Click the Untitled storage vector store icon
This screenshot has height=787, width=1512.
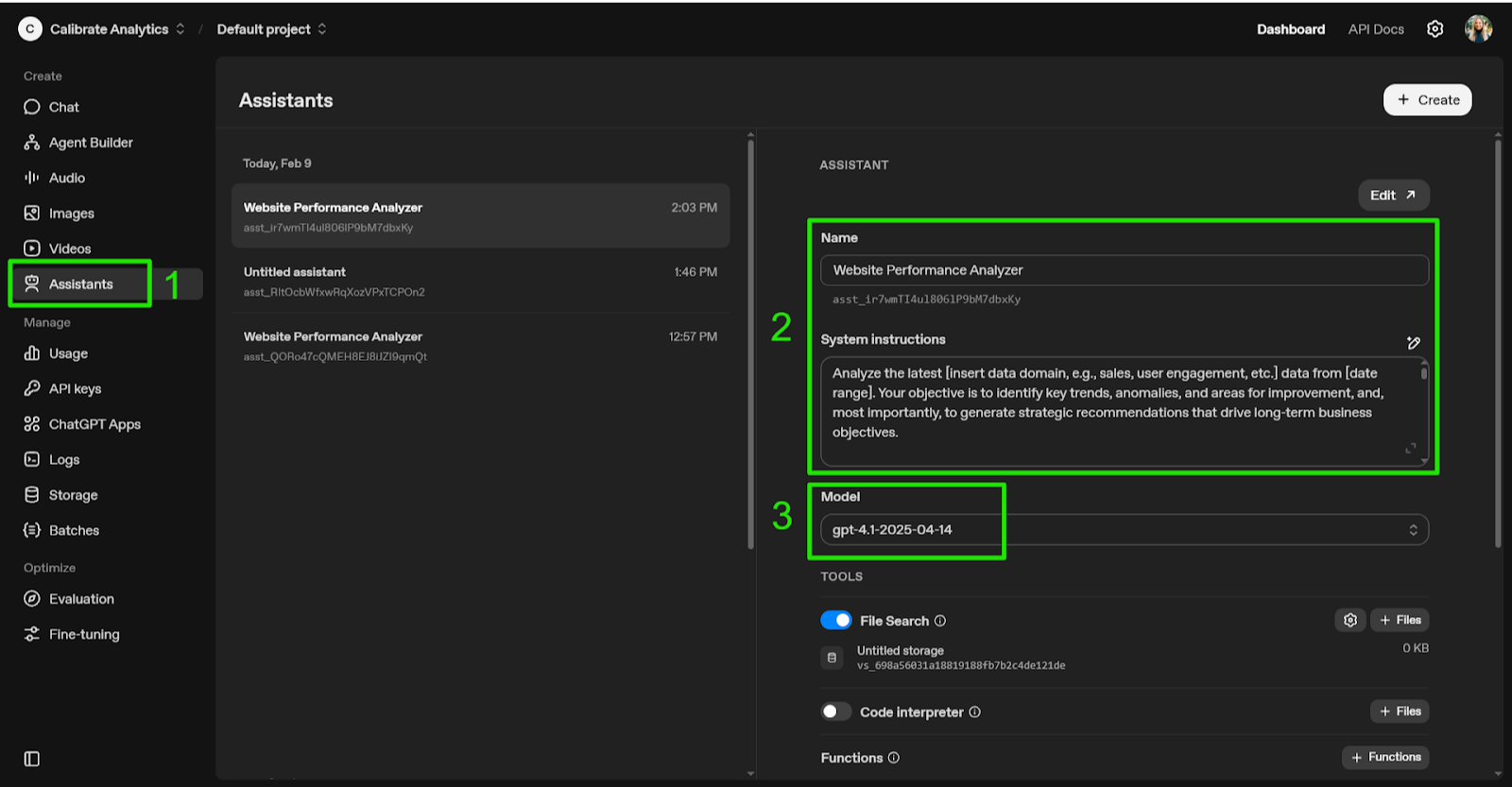[832, 658]
